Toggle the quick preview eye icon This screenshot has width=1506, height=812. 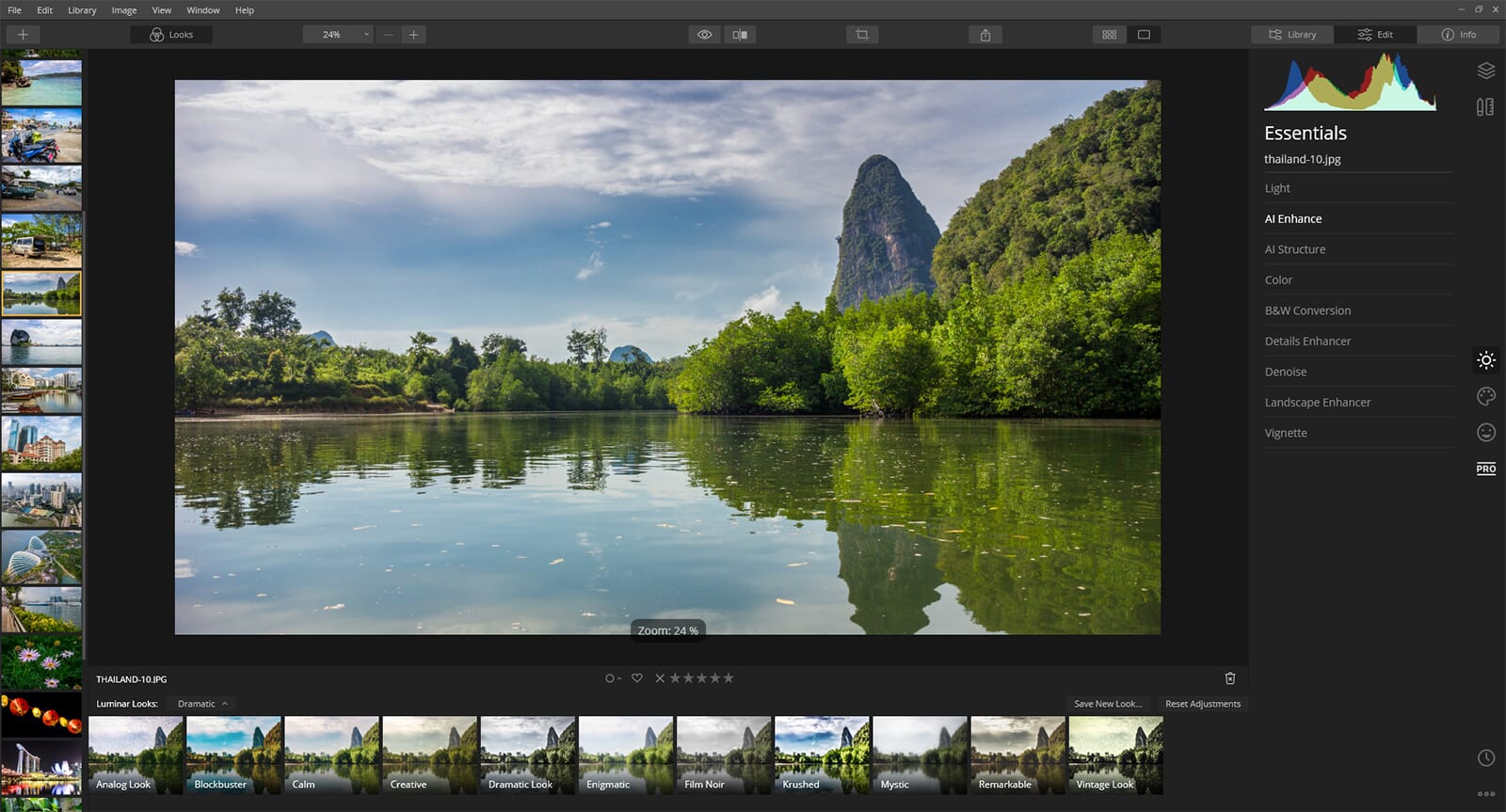(x=704, y=35)
